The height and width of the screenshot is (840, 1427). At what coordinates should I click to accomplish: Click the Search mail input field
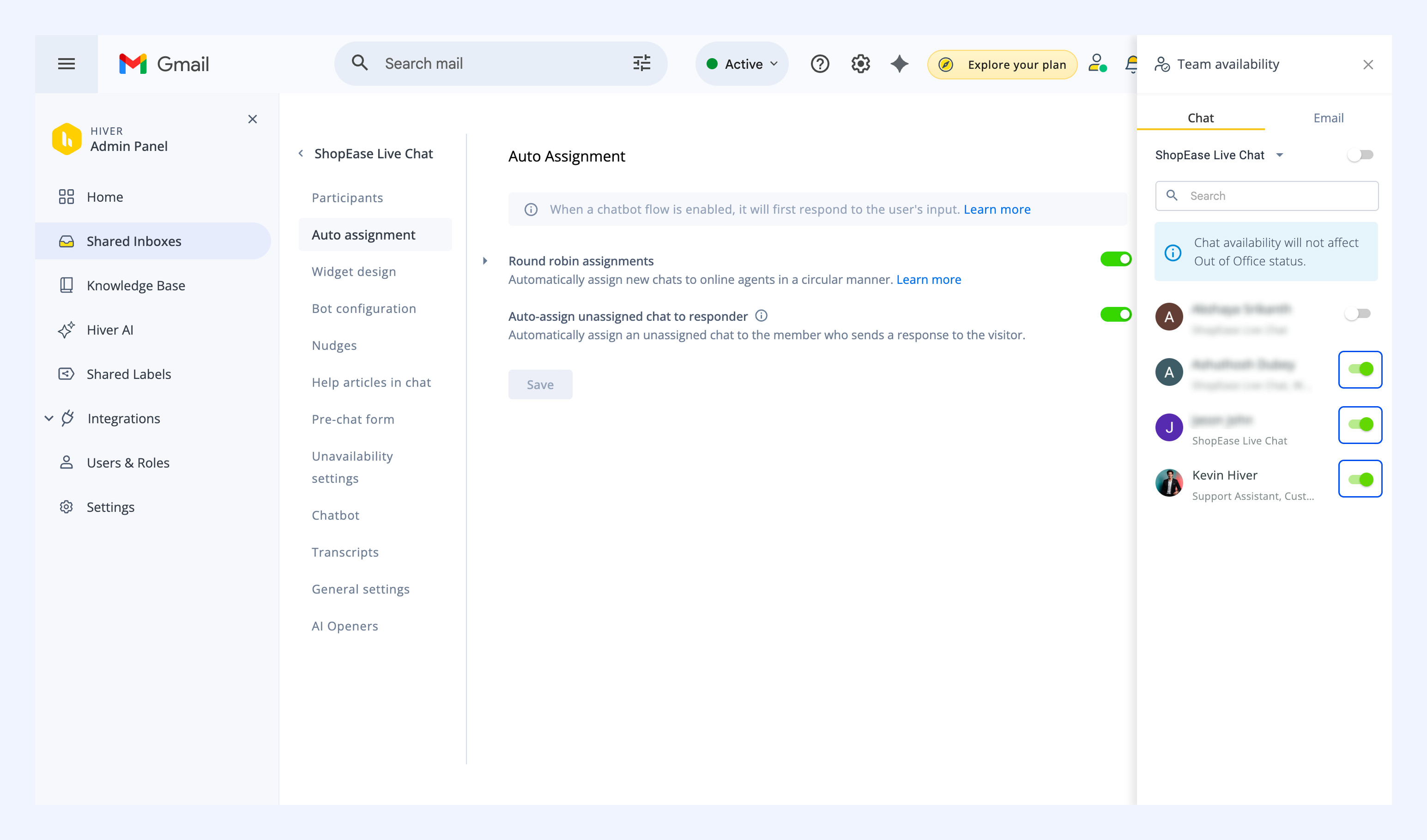[x=501, y=63]
